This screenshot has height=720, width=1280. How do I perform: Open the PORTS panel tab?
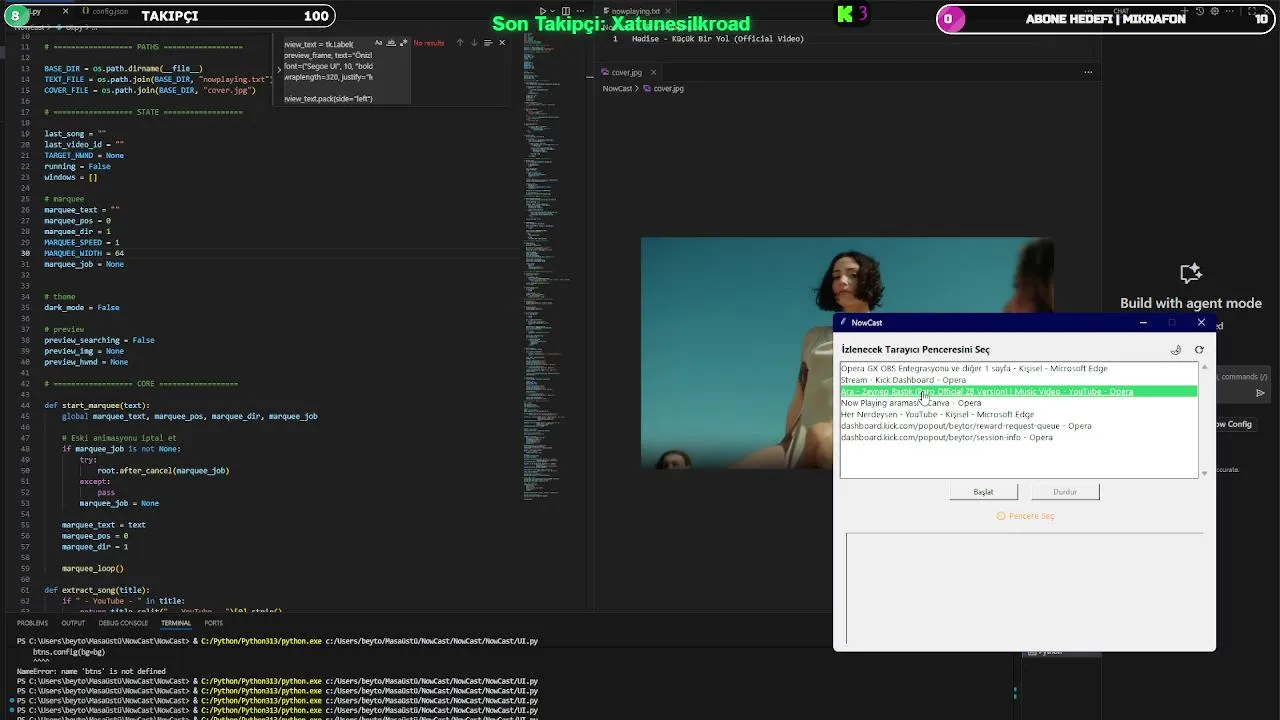[214, 623]
